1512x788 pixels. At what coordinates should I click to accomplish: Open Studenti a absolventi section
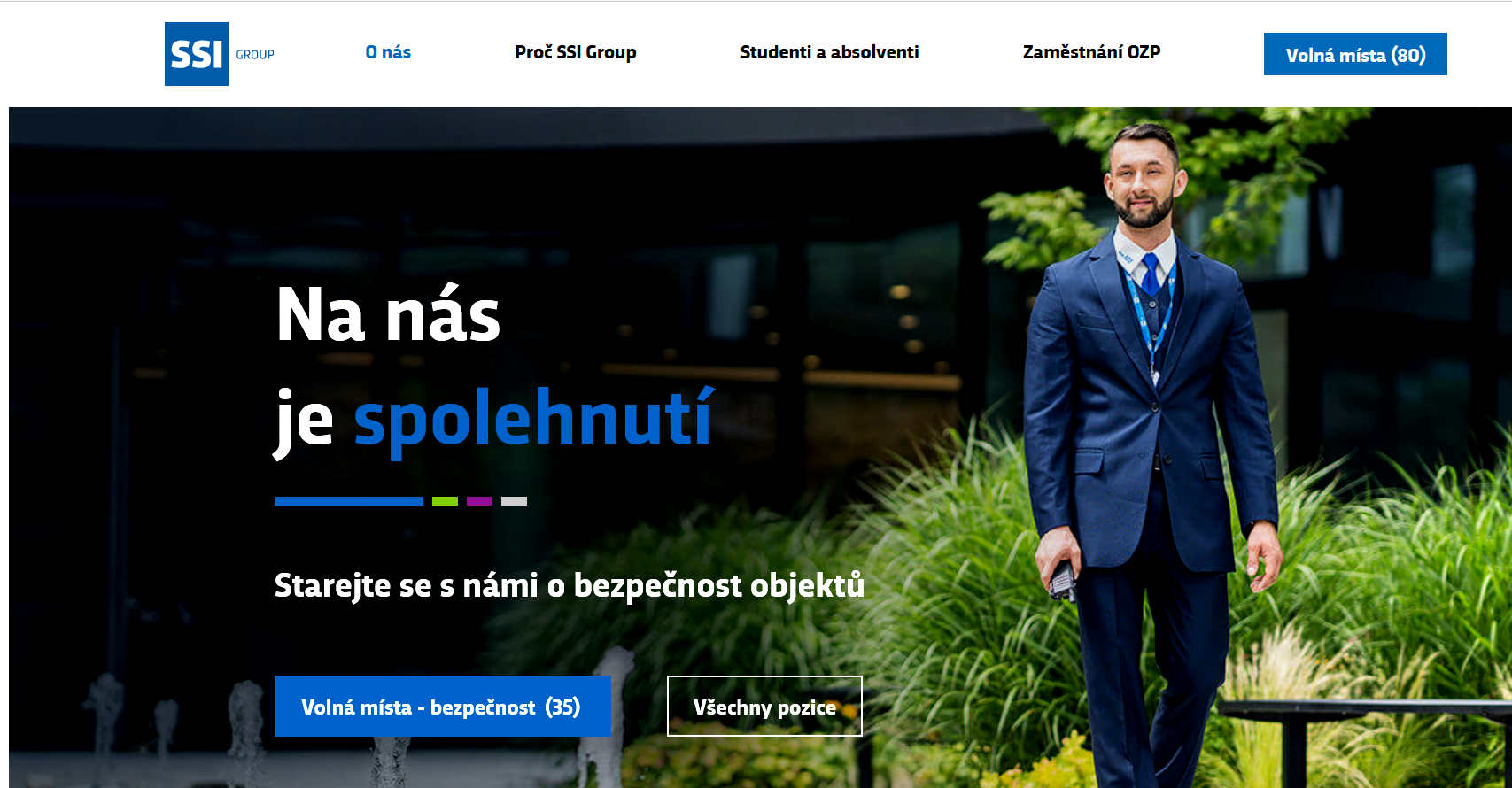point(829,52)
